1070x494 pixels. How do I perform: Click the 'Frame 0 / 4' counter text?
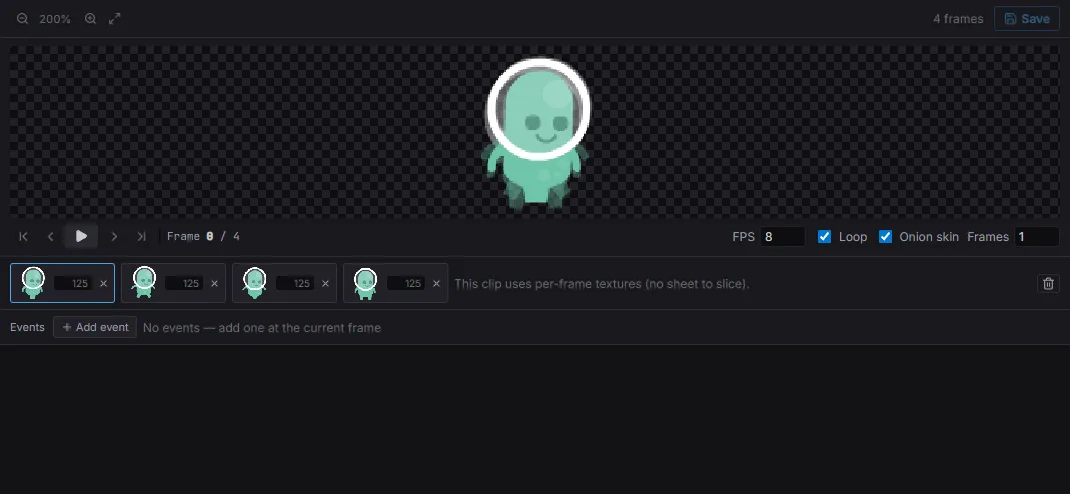203,237
